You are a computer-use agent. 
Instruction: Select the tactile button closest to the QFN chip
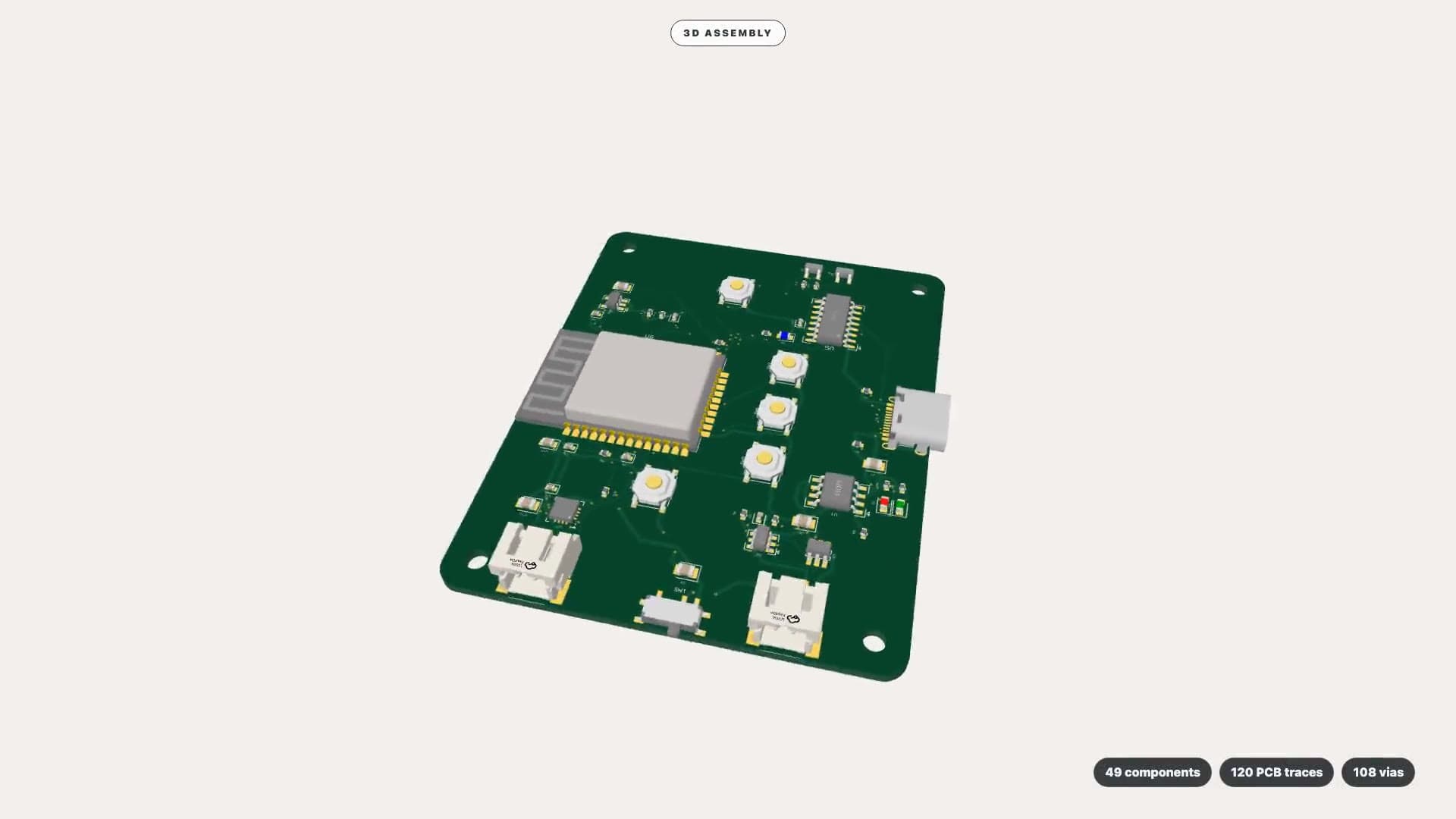click(654, 487)
